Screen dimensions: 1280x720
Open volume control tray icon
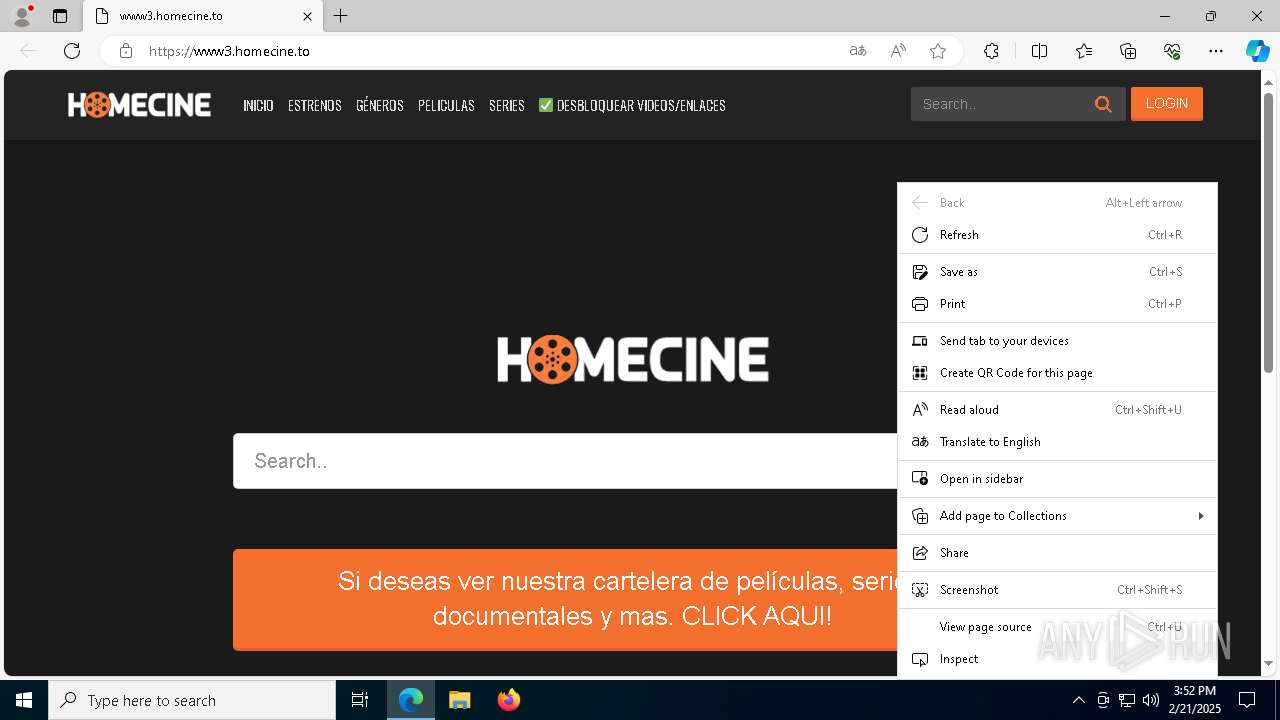point(1151,700)
